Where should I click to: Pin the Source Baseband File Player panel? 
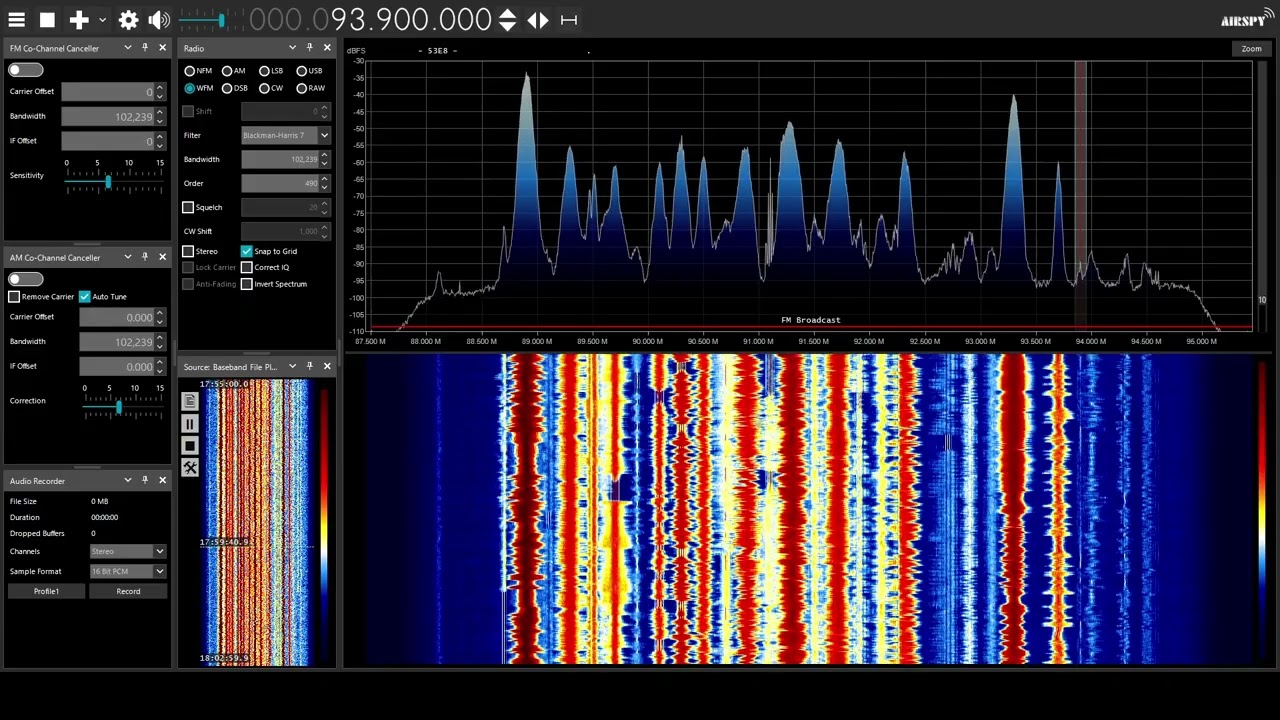click(310, 367)
